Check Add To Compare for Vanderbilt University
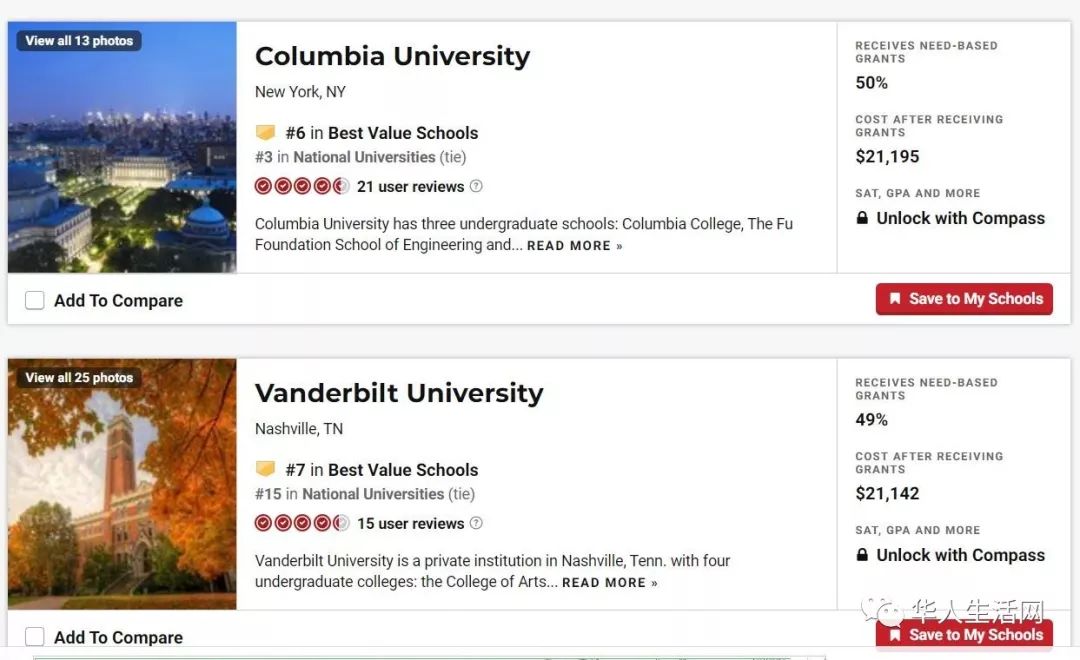The image size is (1080, 660). [34, 637]
